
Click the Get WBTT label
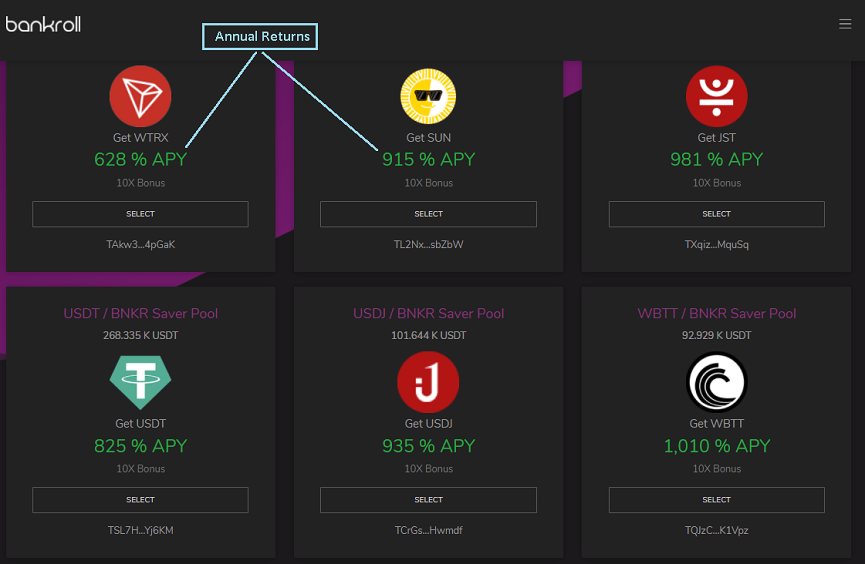[716, 424]
